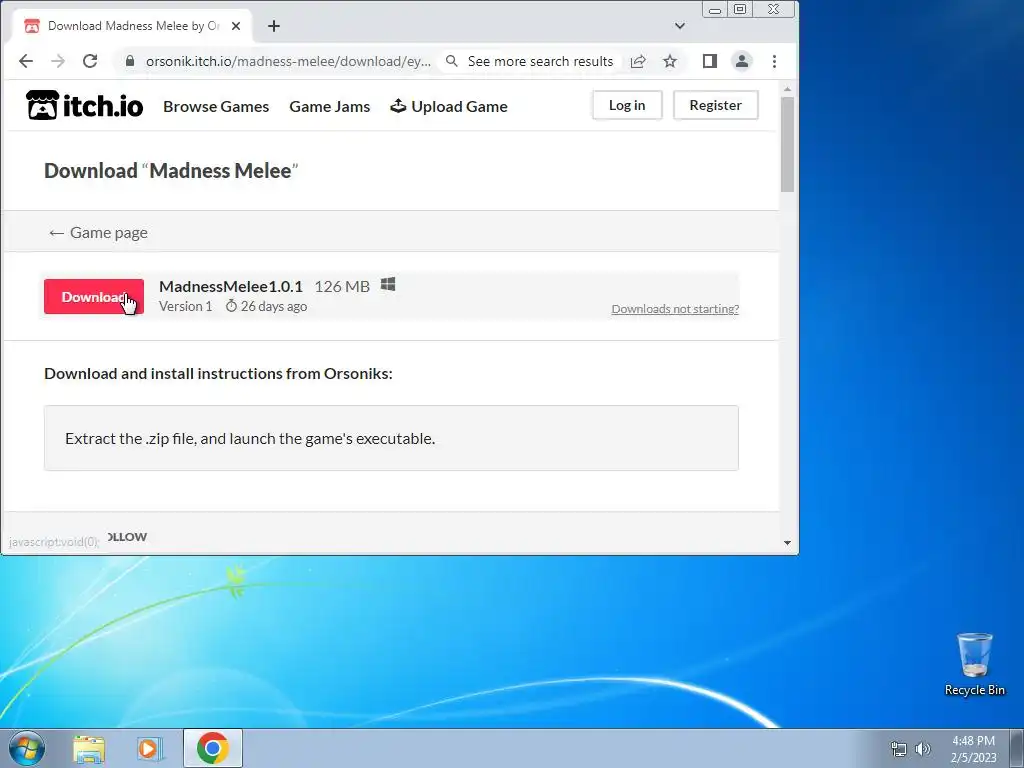The image size is (1024, 768).
Task: Select the Download Madness Melee browser tab
Action: tap(131, 26)
